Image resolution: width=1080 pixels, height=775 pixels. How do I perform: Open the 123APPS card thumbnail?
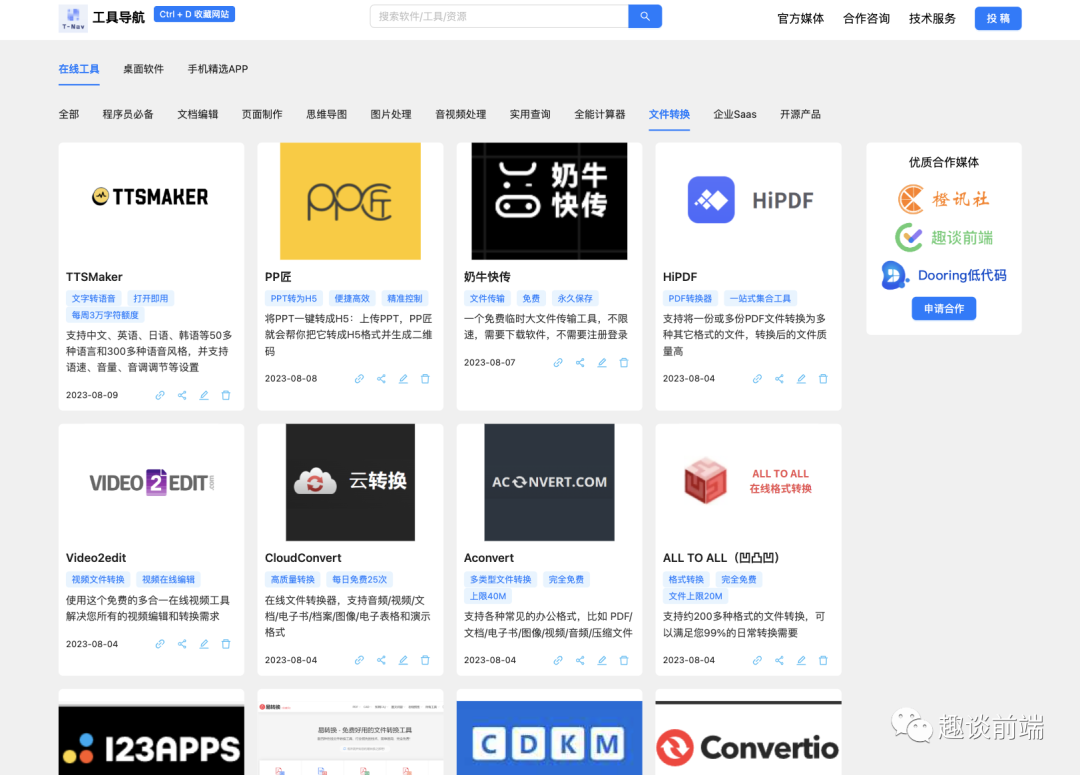[x=152, y=738]
